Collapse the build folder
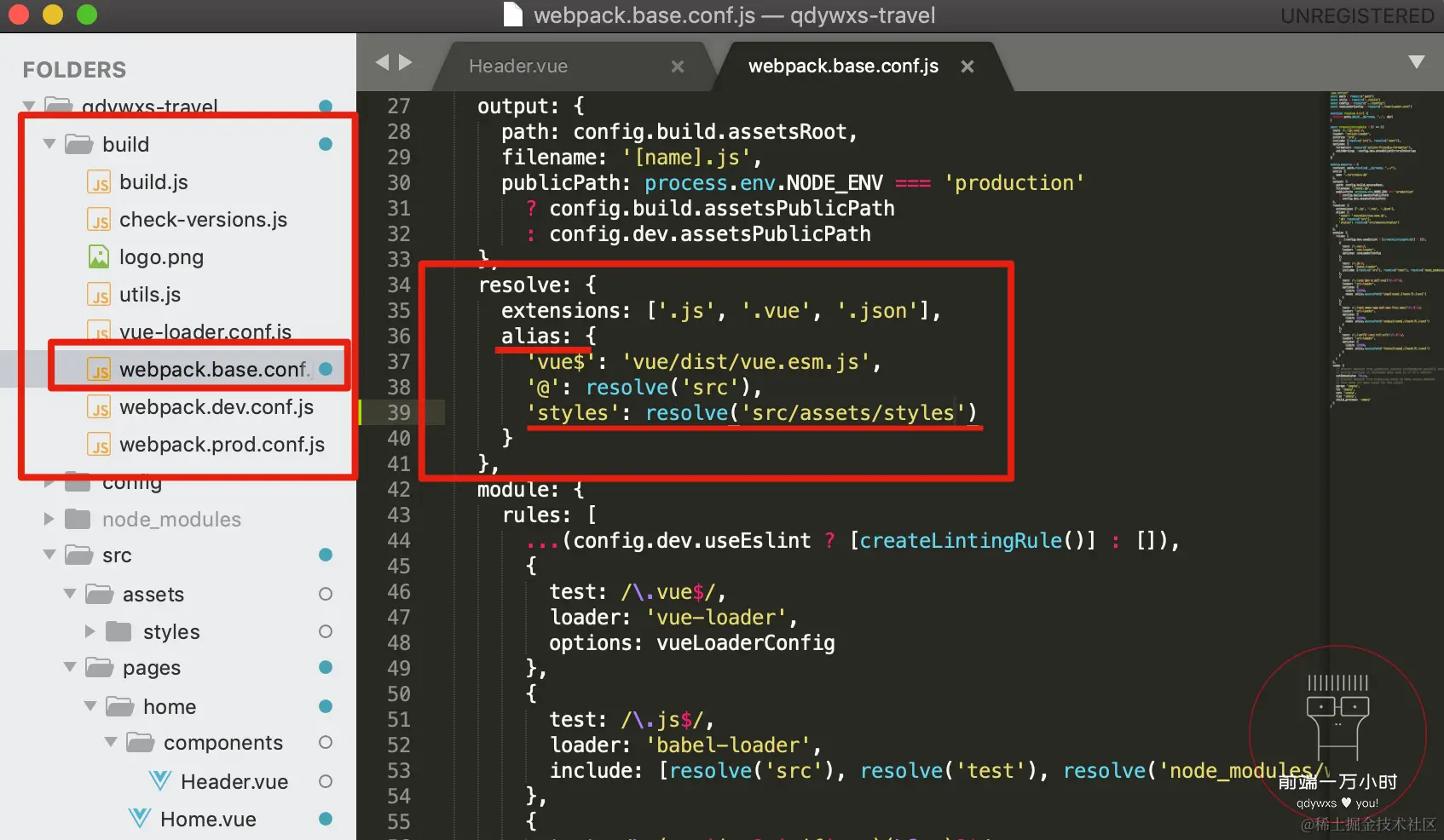 coord(49,144)
